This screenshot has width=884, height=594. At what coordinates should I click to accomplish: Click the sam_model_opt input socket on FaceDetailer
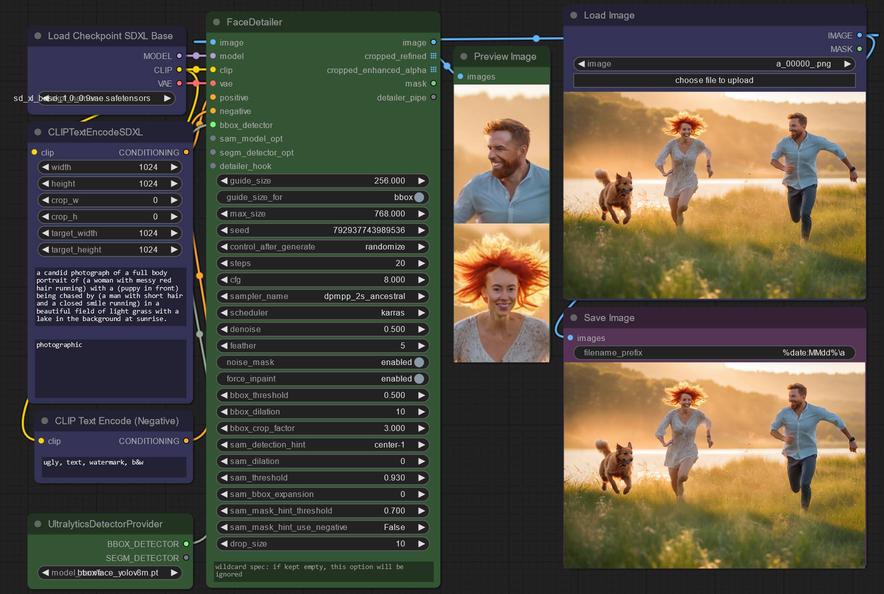tap(213, 138)
